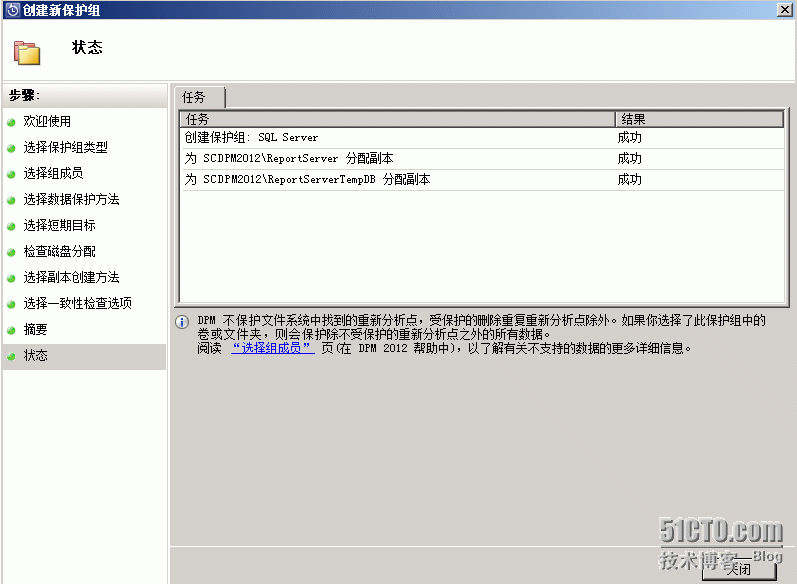The height and width of the screenshot is (584, 797).
Task: Click green dot beside 选择组成员 step
Action: (x=11, y=174)
